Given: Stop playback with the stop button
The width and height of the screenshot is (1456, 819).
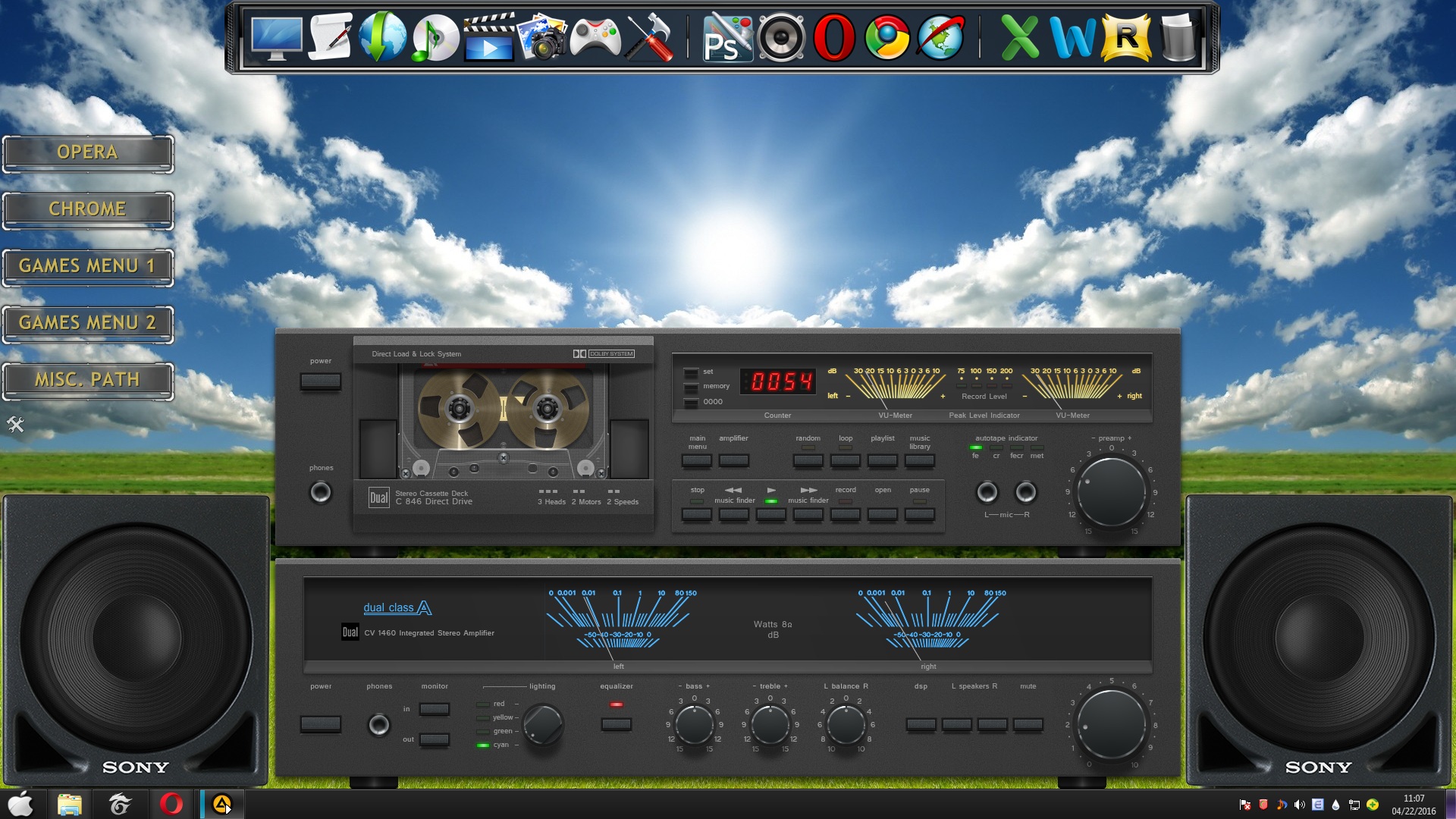Looking at the screenshot, I should [x=696, y=515].
